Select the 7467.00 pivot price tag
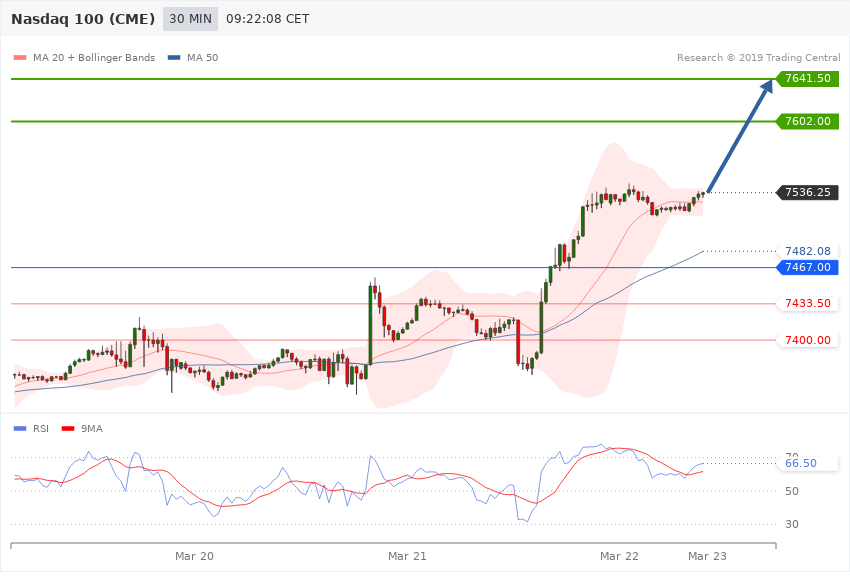850x576 pixels. click(x=808, y=267)
